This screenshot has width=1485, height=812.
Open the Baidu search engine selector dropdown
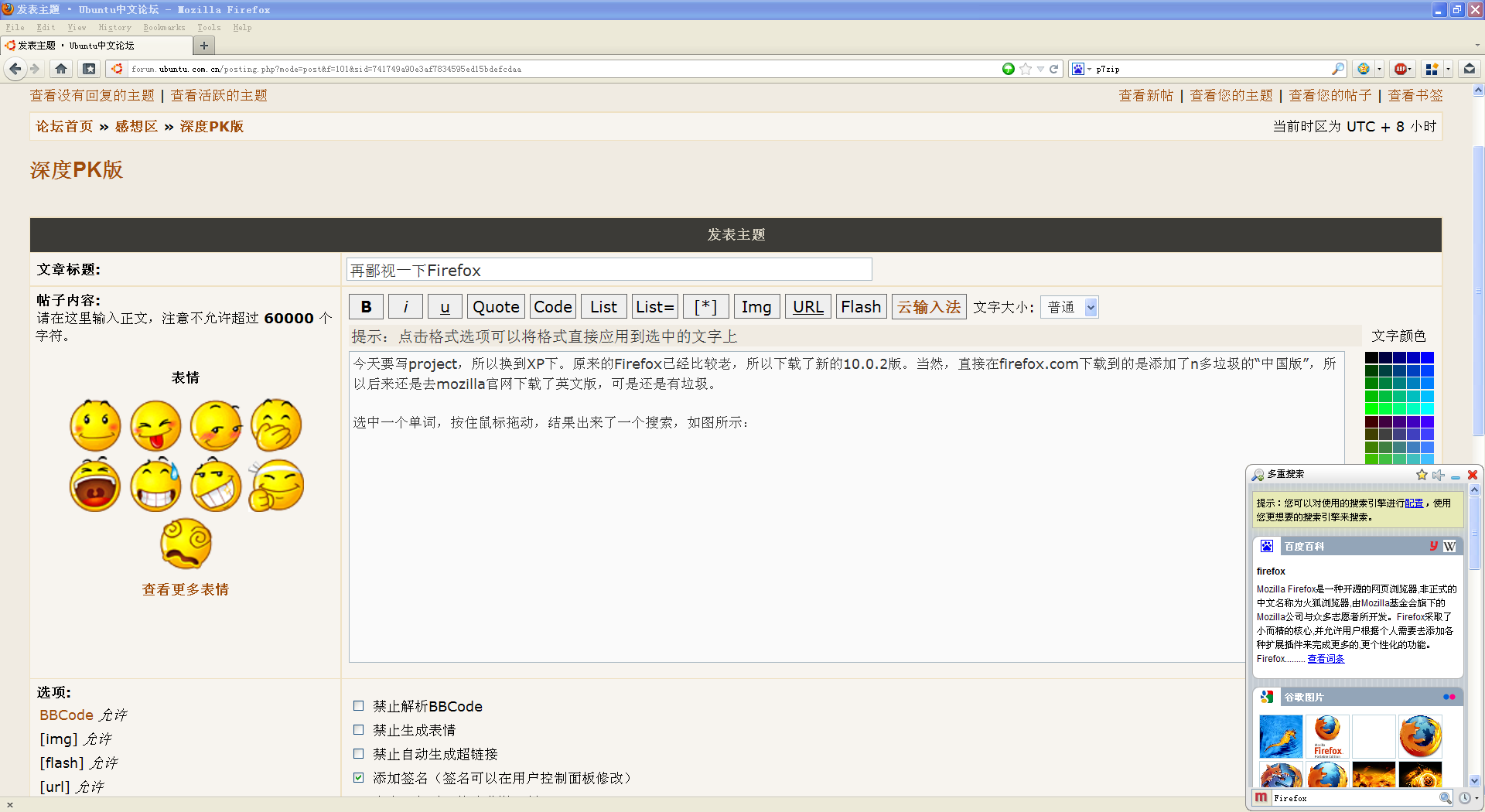point(1080,69)
